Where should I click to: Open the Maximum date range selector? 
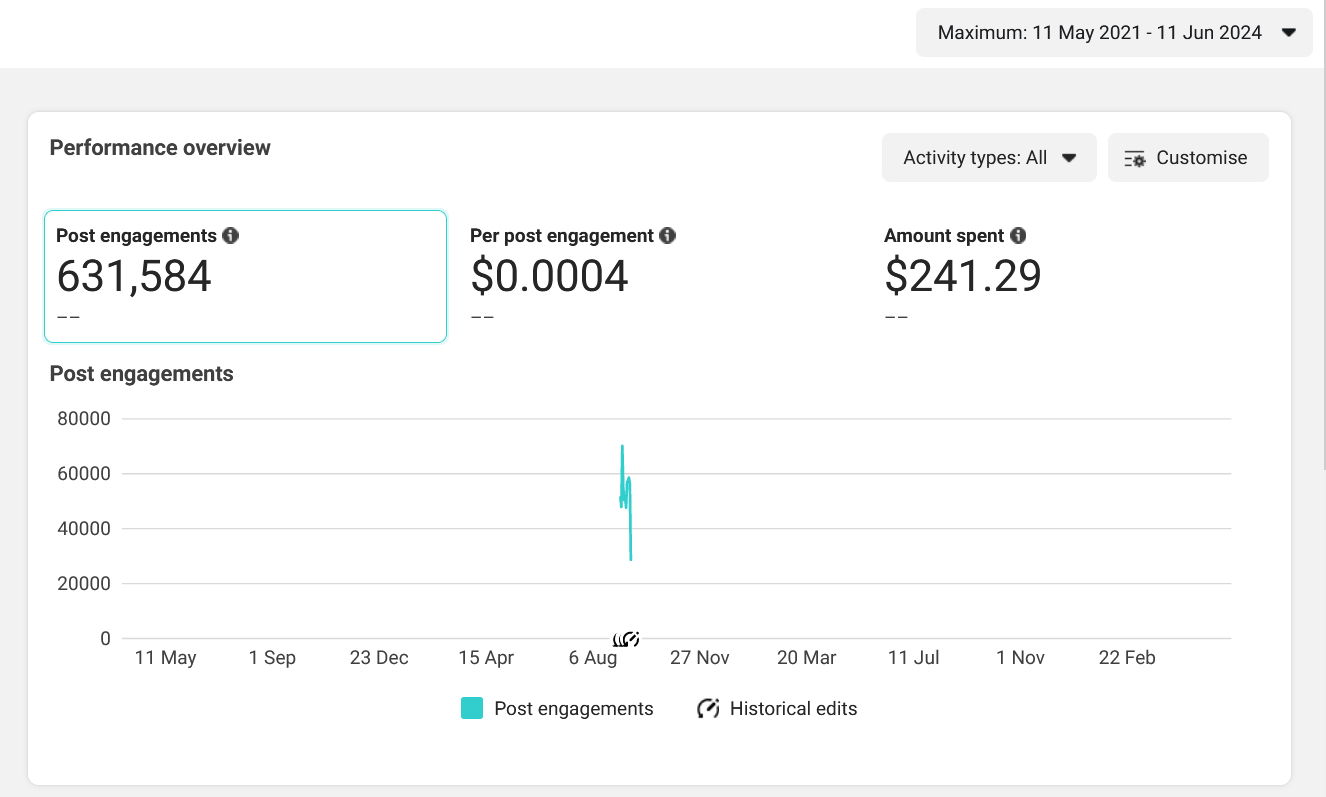point(1100,33)
